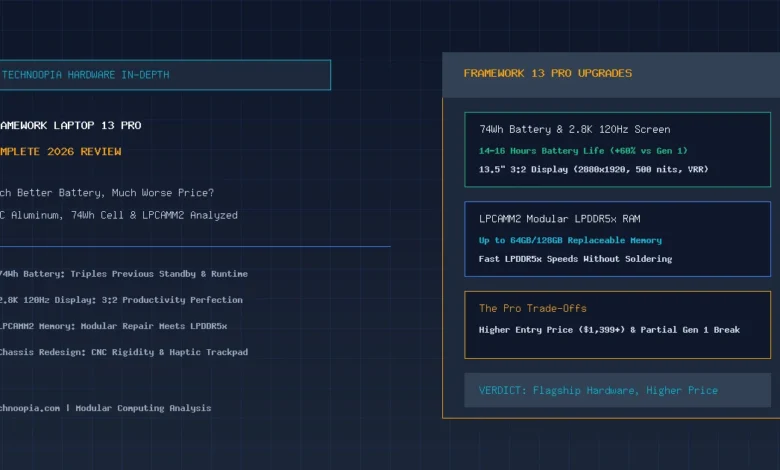Click 'Better Battery, Much Worse Price?' line
The width and height of the screenshot is (780, 470).
point(115,192)
